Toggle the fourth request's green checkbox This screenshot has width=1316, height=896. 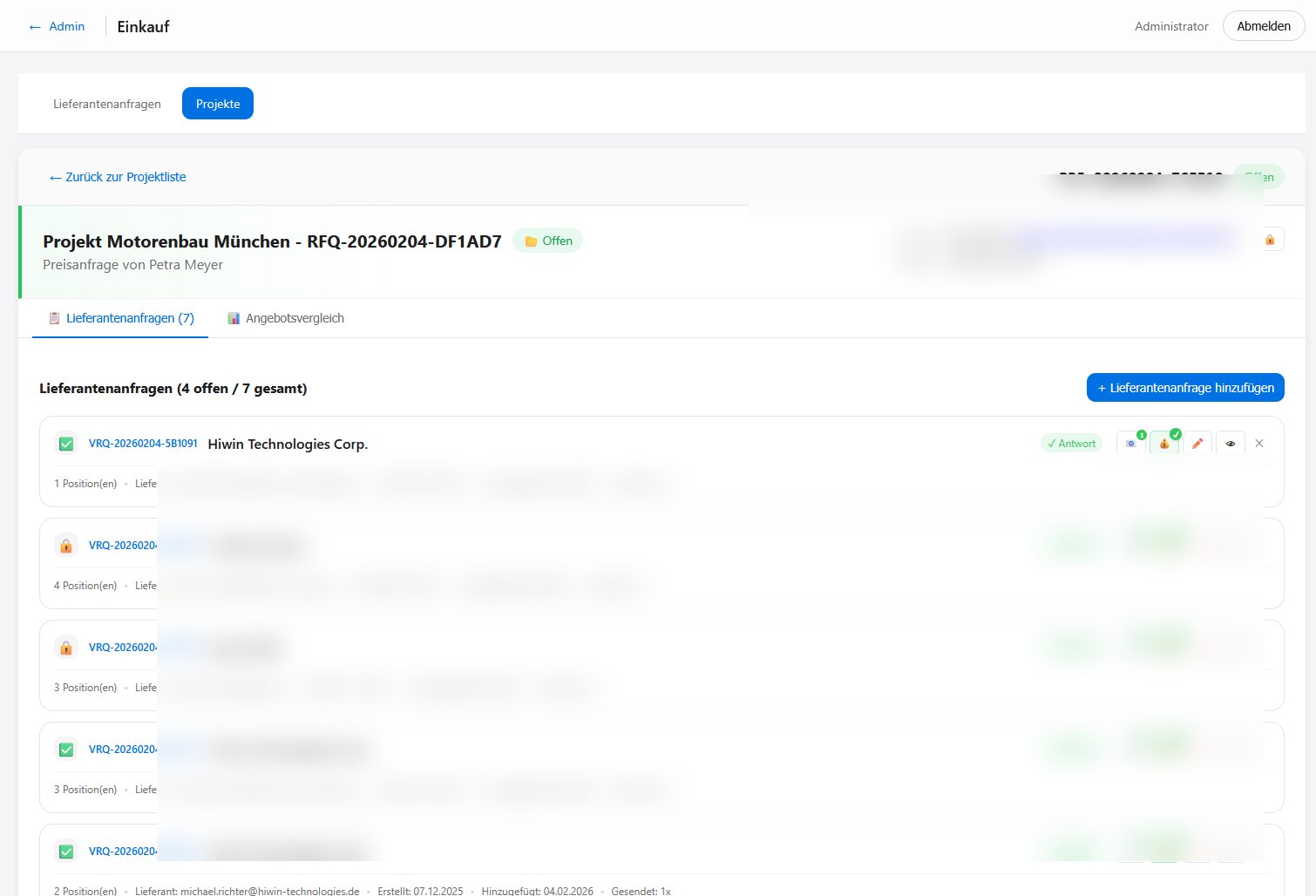click(66, 750)
